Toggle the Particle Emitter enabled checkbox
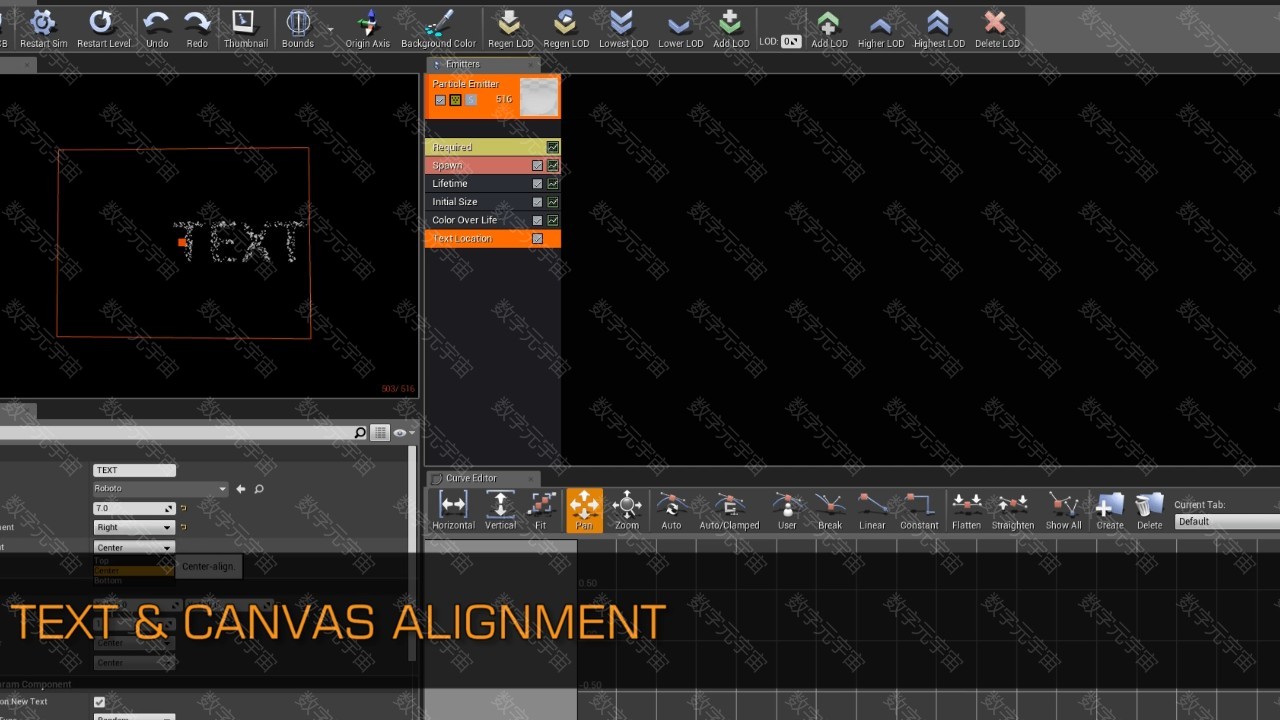The height and width of the screenshot is (720, 1280). pos(440,100)
